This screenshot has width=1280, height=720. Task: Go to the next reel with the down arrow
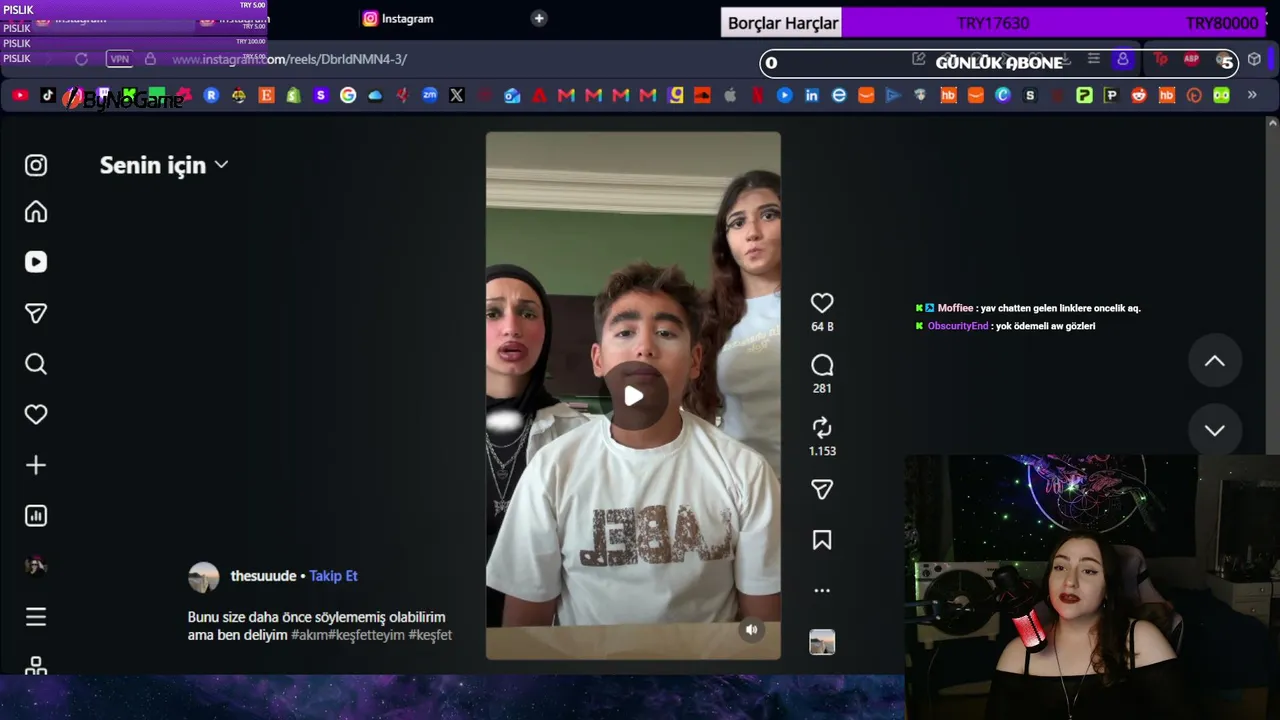pyautogui.click(x=1215, y=430)
